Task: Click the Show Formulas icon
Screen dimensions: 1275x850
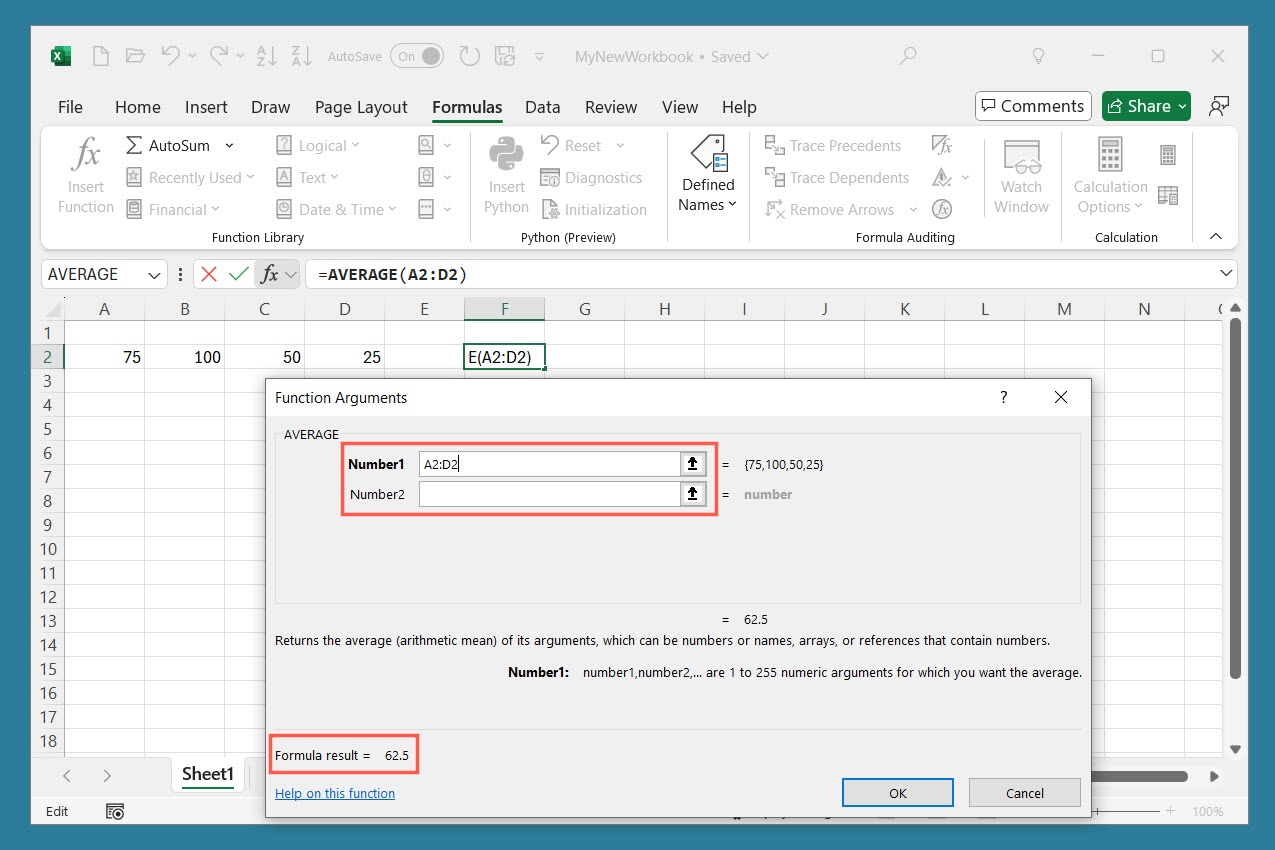Action: pyautogui.click(x=942, y=146)
